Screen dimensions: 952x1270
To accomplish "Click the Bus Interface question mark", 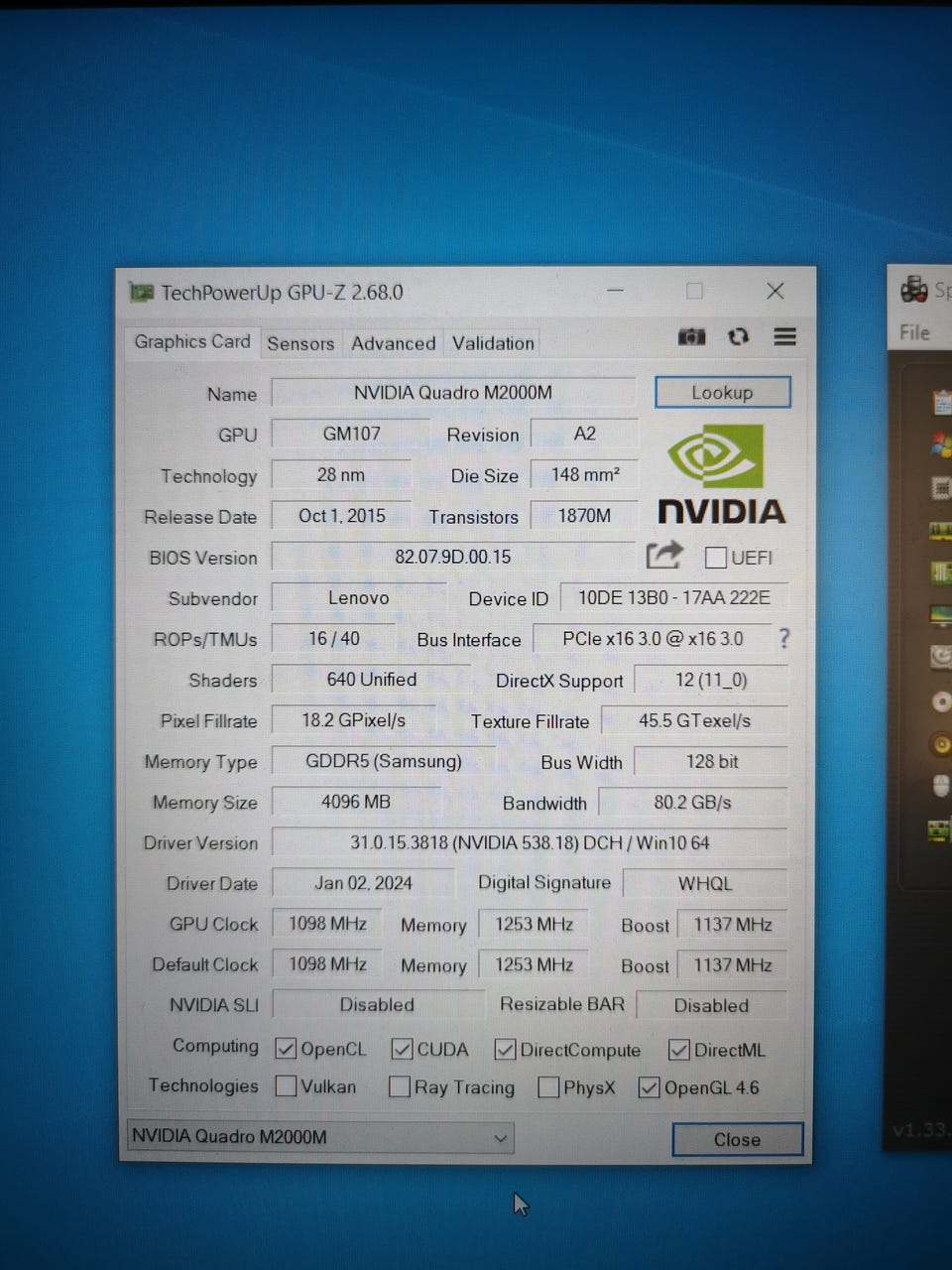I will pyautogui.click(x=784, y=638).
